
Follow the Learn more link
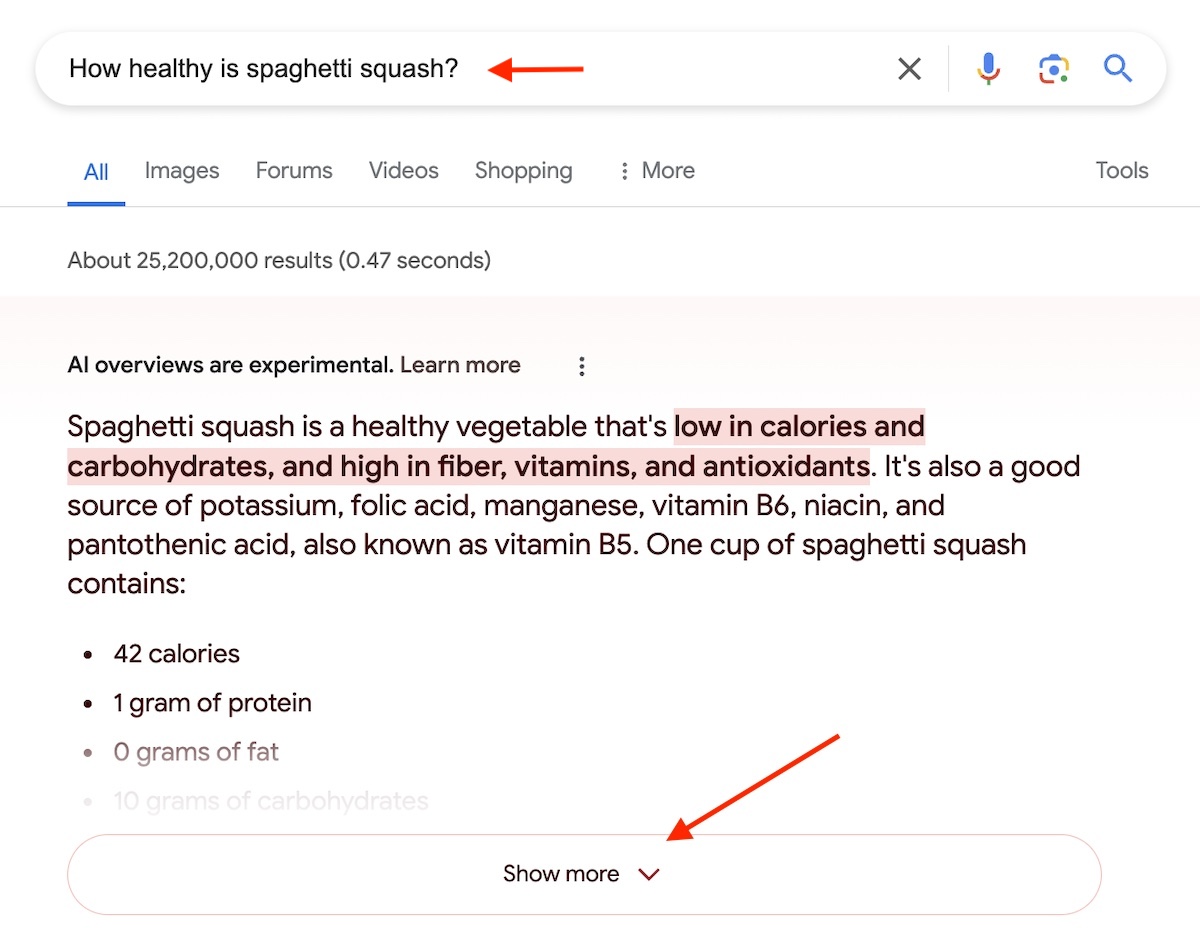(x=460, y=365)
